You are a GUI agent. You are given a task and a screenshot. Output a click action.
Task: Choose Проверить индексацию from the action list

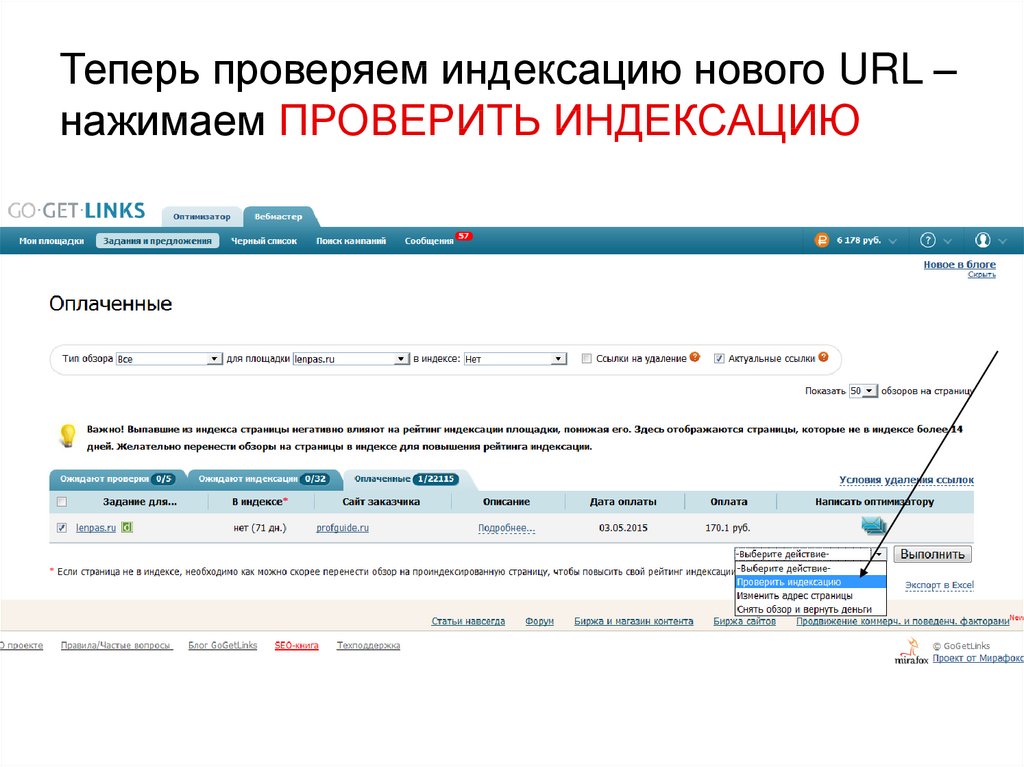[x=810, y=582]
